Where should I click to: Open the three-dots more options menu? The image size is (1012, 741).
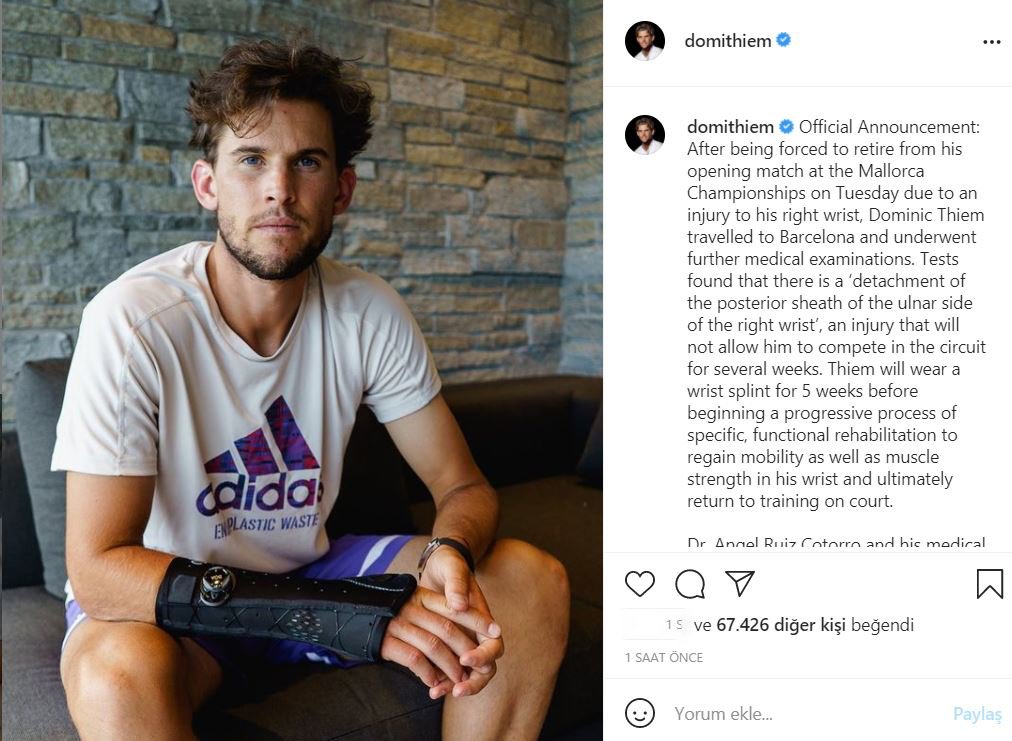click(x=991, y=42)
